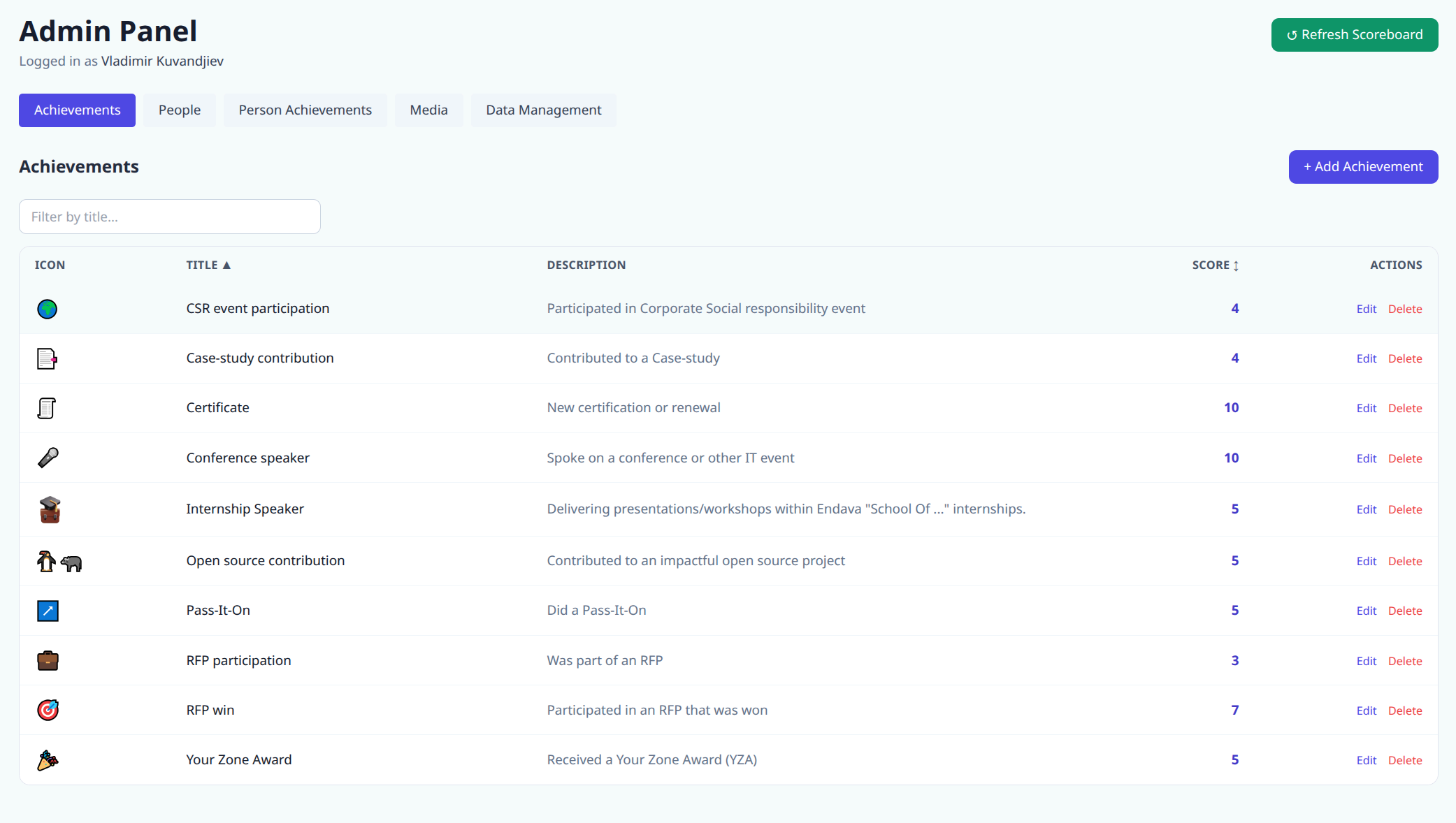The width and height of the screenshot is (1456, 823).
Task: Switch to the People tab
Action: click(179, 110)
